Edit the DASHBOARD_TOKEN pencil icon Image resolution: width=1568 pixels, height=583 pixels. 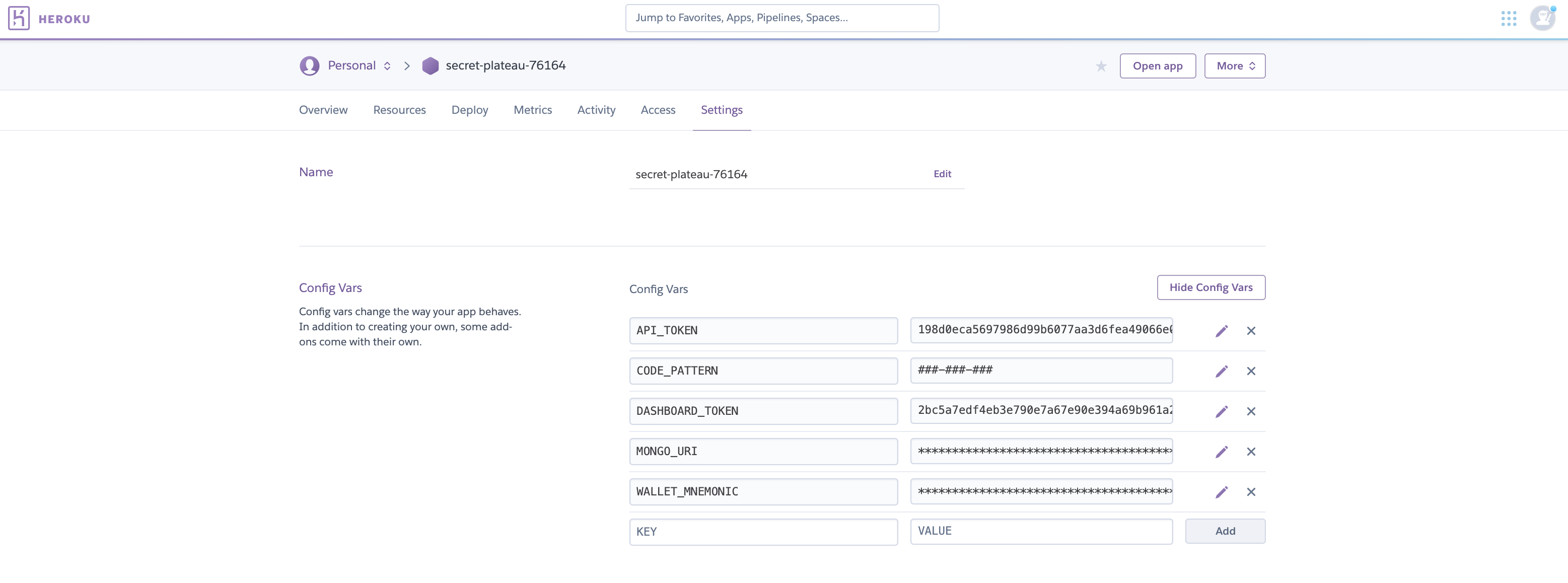[1221, 411]
